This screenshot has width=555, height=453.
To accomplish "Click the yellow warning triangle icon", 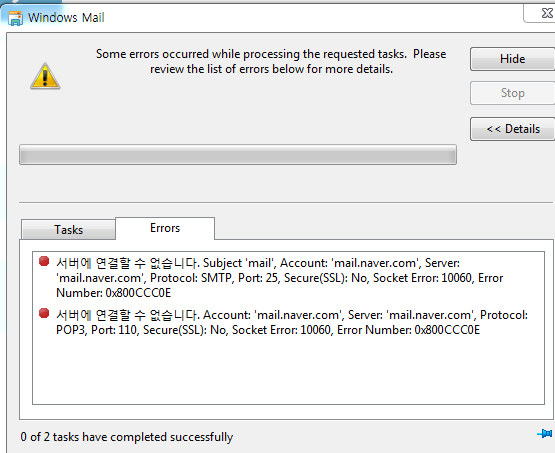I will click(x=45, y=76).
